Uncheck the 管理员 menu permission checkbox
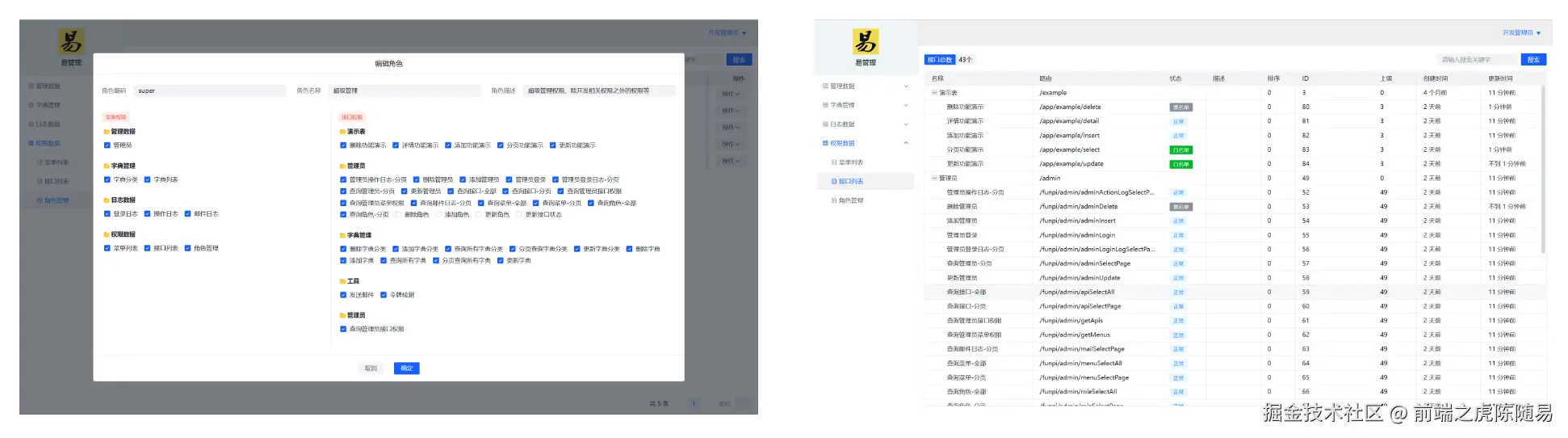1568x438 pixels. coord(107,145)
